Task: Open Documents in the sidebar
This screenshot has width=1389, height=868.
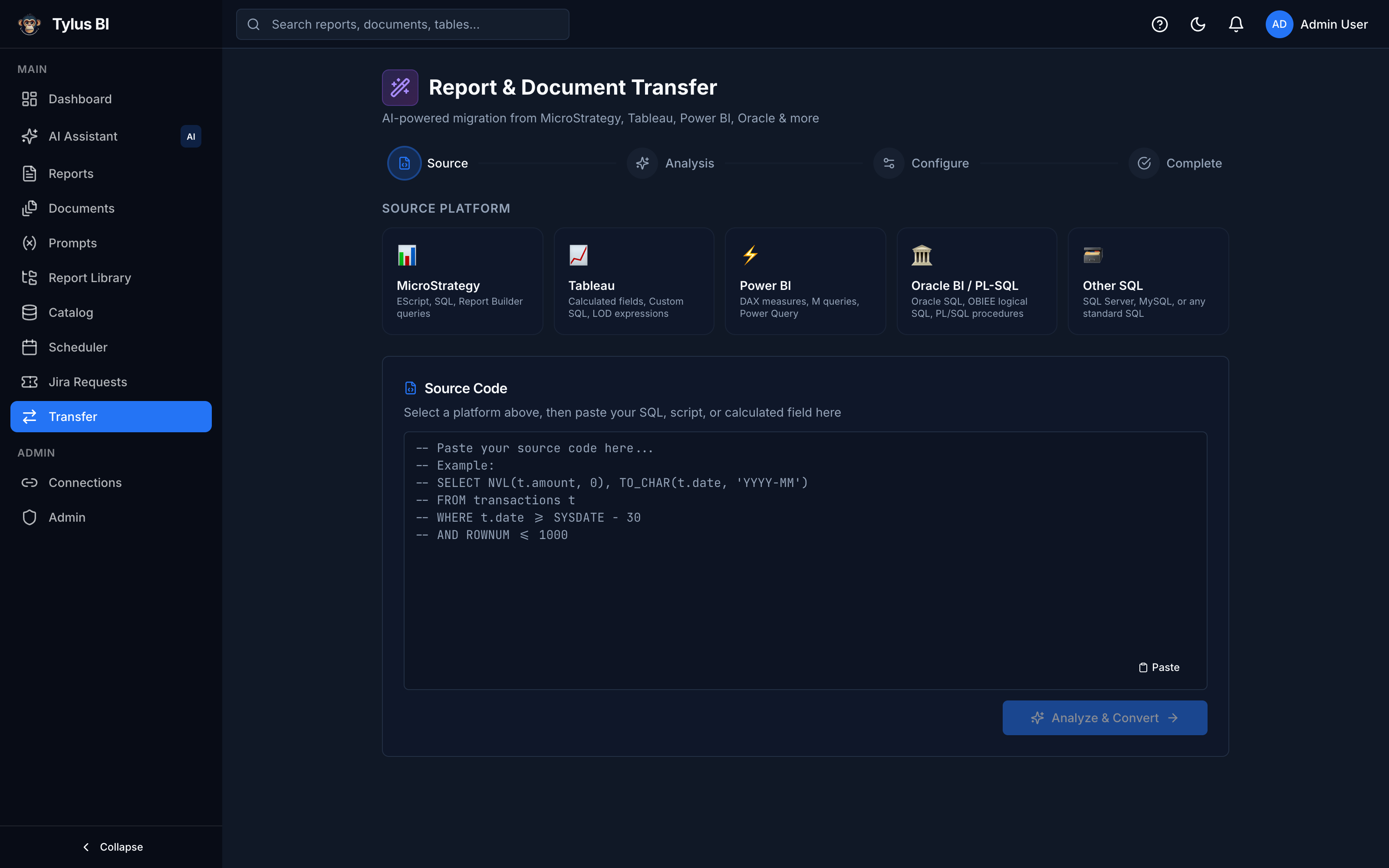Action: coord(111,208)
